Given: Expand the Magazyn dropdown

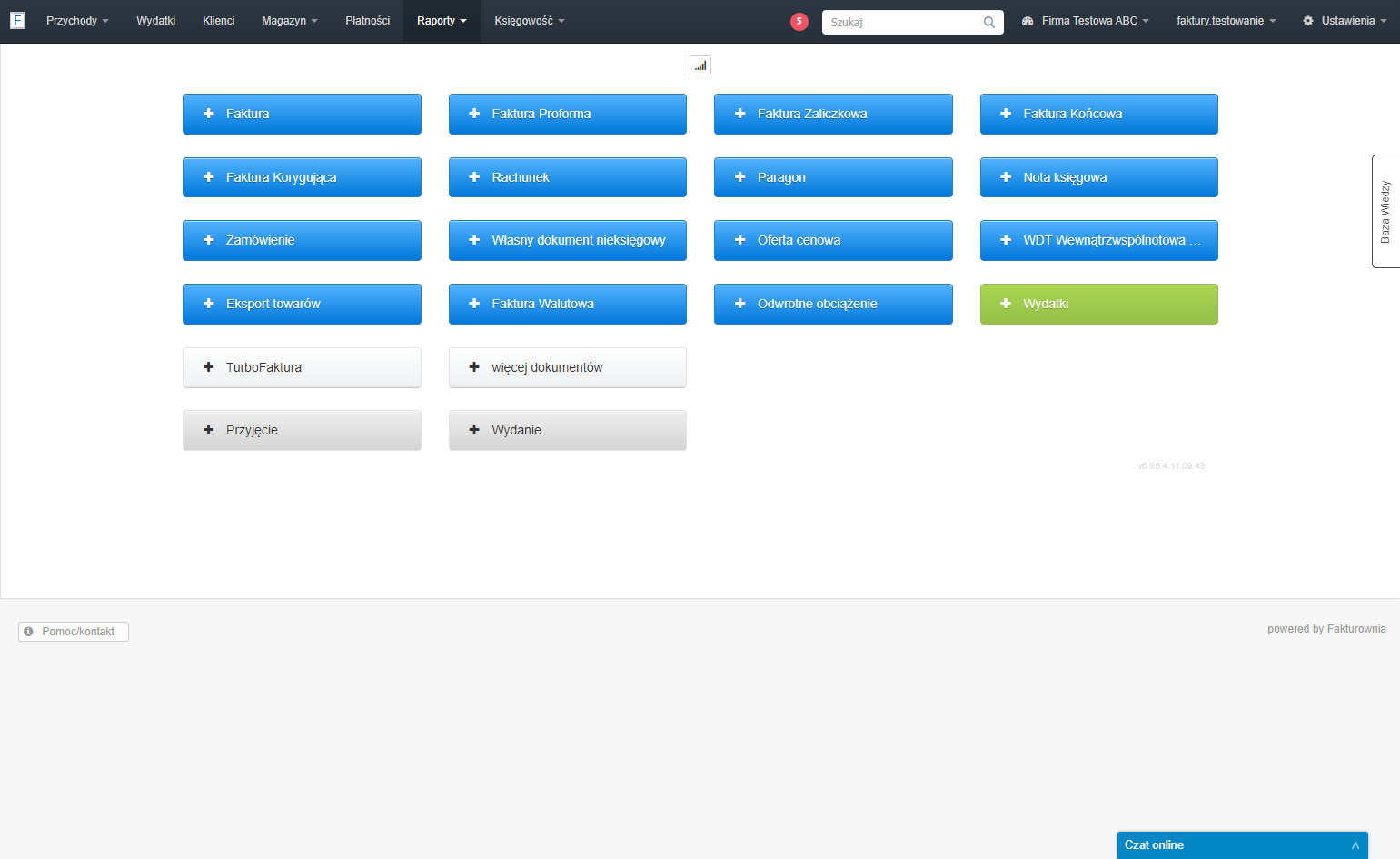Looking at the screenshot, I should (290, 21).
